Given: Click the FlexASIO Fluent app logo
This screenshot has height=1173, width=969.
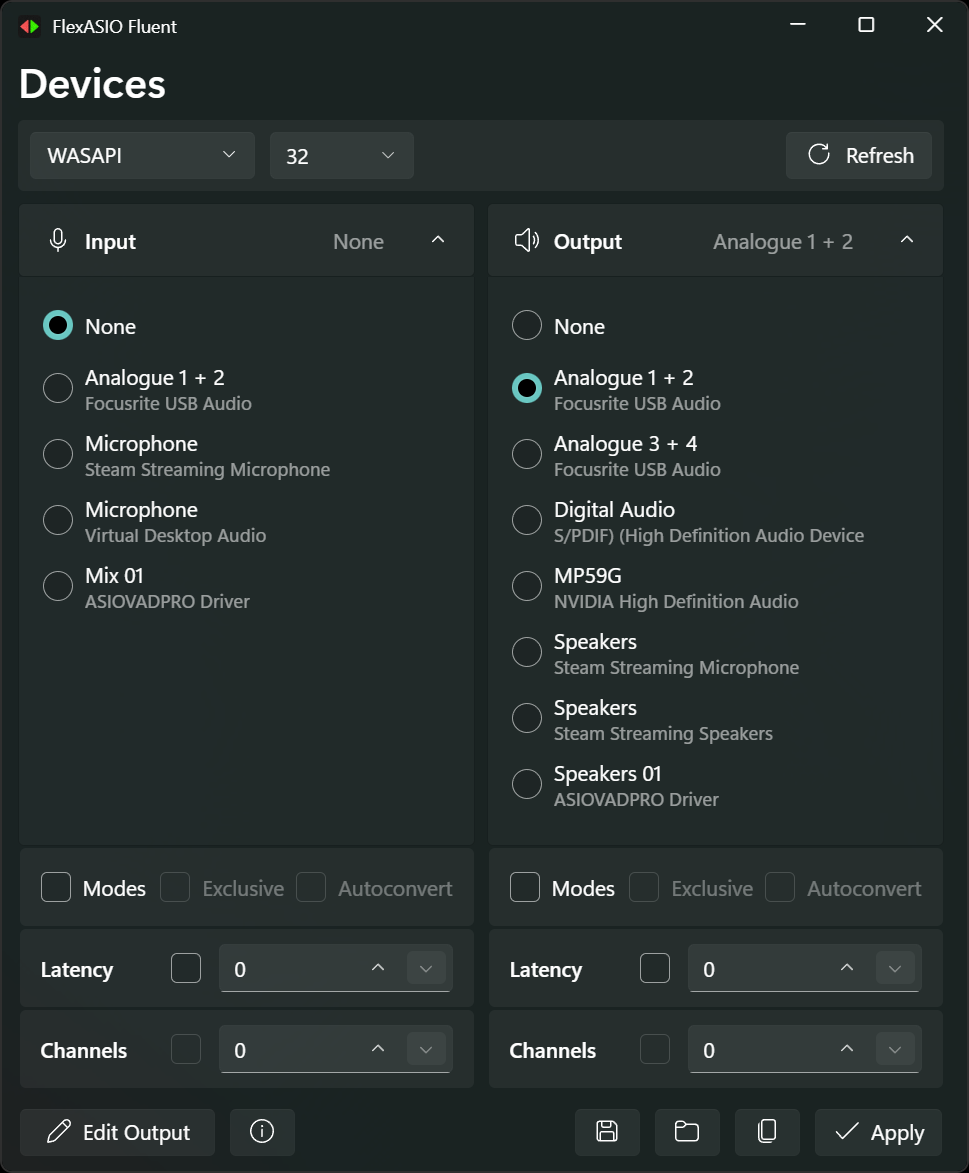Looking at the screenshot, I should coord(29,27).
